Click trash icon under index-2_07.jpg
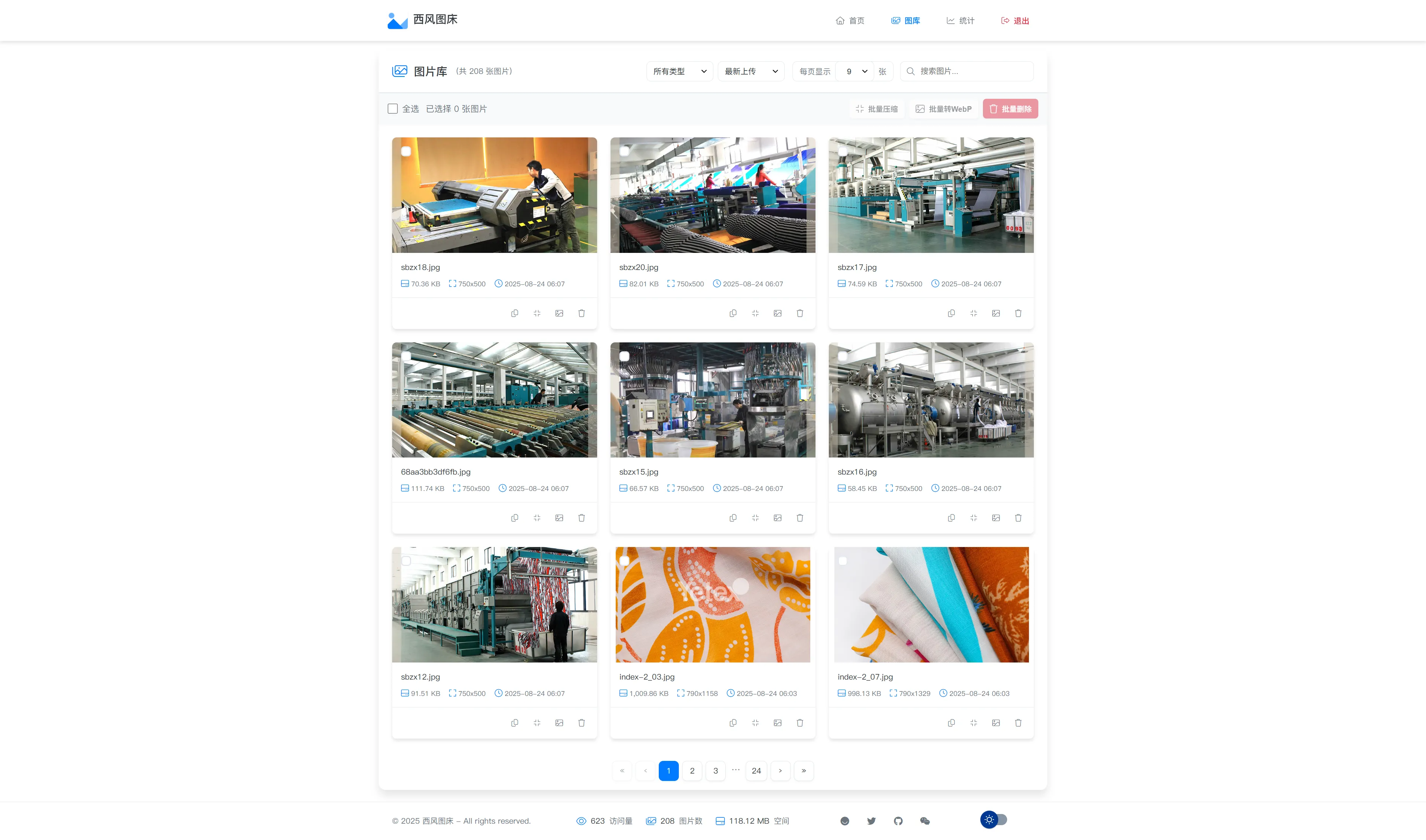 tap(1018, 723)
